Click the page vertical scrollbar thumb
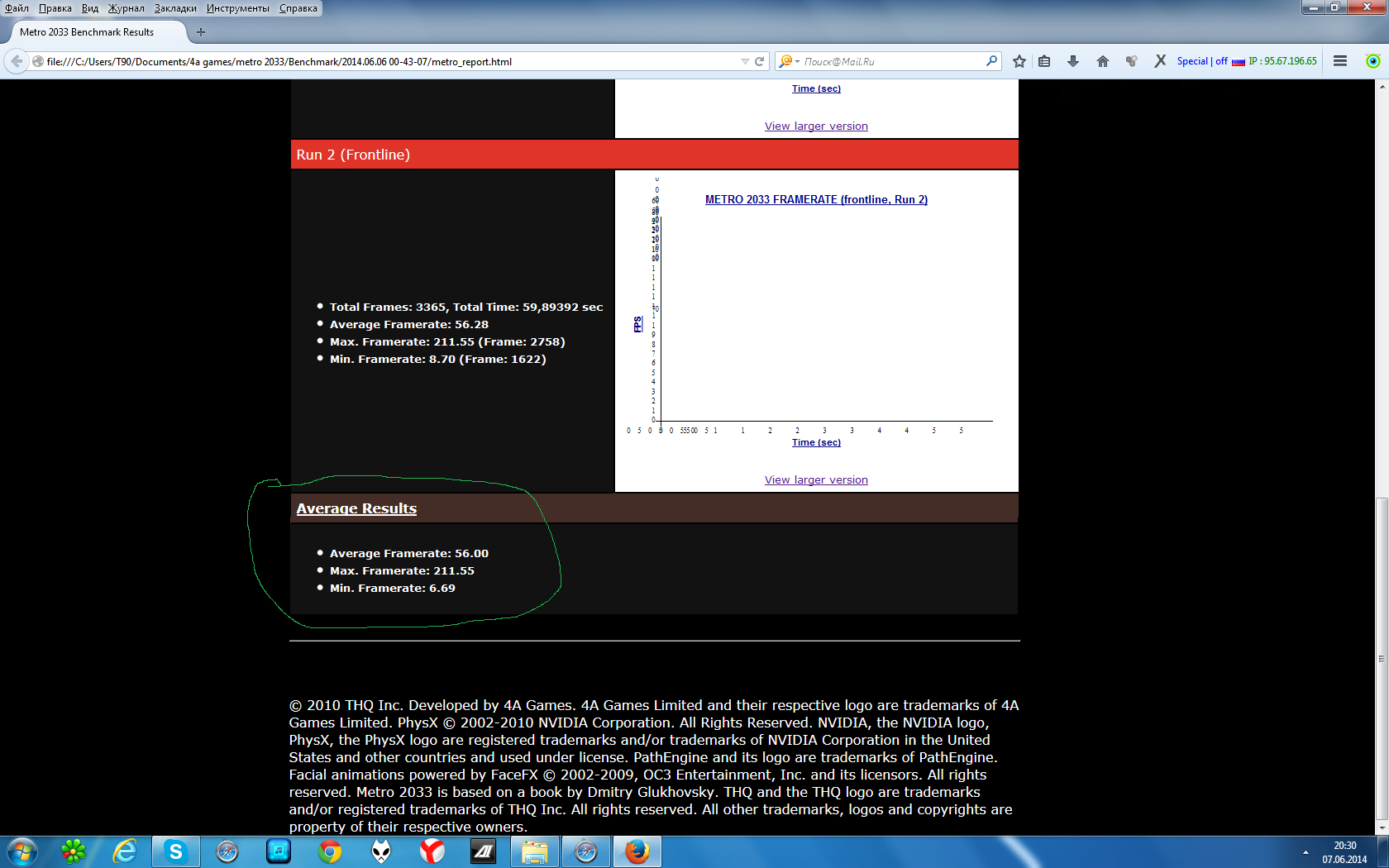1389x868 pixels. [1382, 658]
